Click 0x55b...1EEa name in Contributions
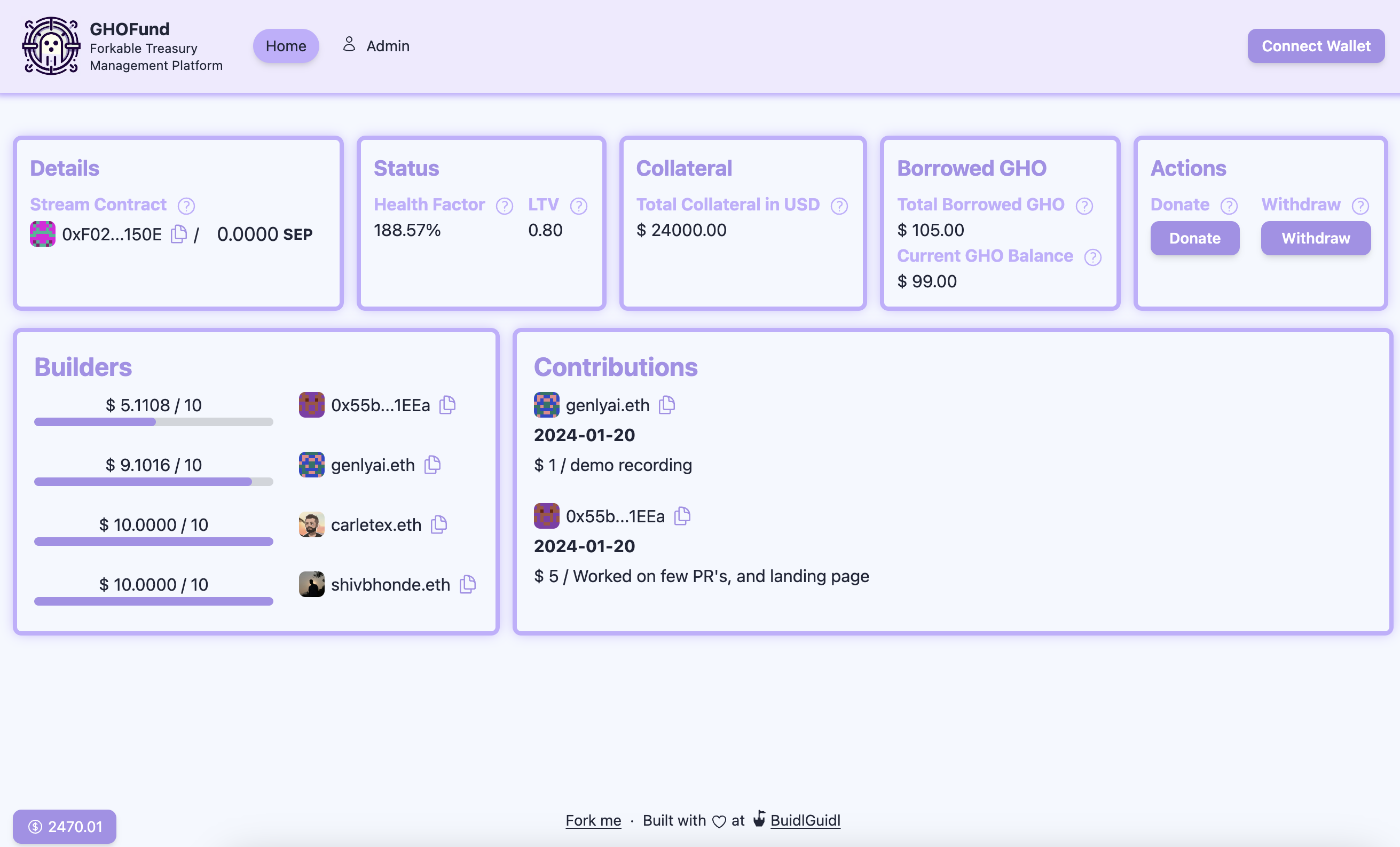Viewport: 1400px width, 847px height. pos(615,516)
